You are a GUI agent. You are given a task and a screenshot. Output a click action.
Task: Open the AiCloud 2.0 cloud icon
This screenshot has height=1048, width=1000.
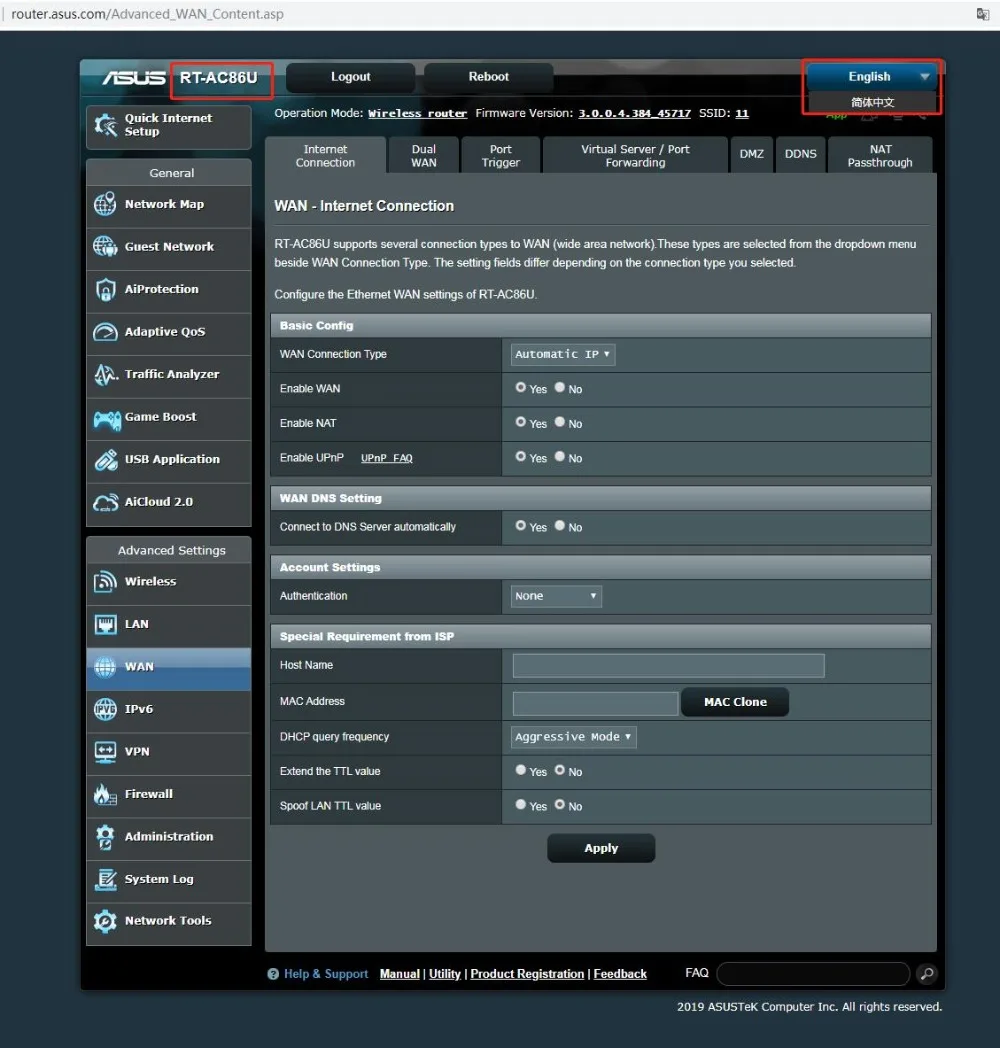[x=106, y=503]
